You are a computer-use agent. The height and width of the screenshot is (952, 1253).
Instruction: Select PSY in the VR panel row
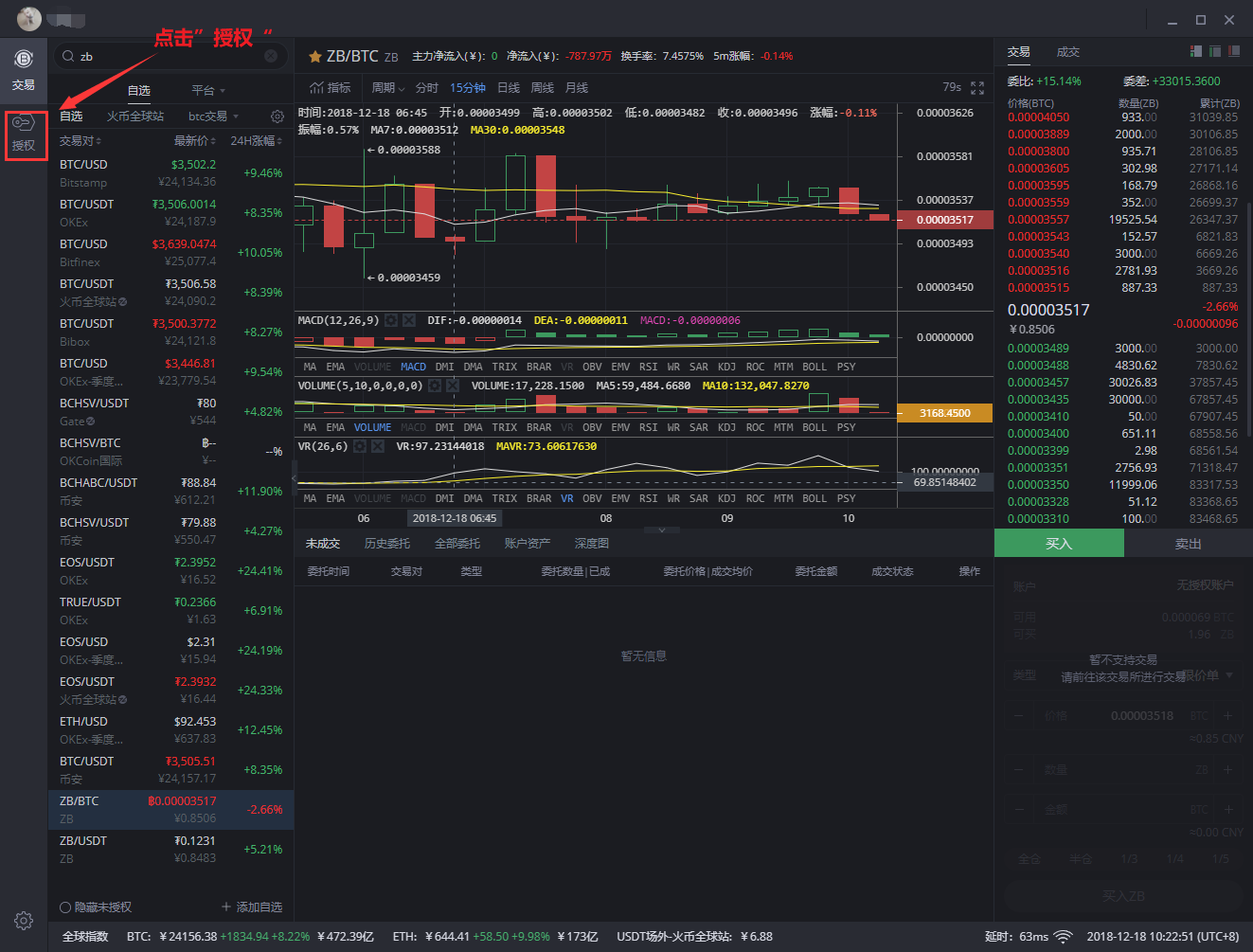[x=846, y=498]
